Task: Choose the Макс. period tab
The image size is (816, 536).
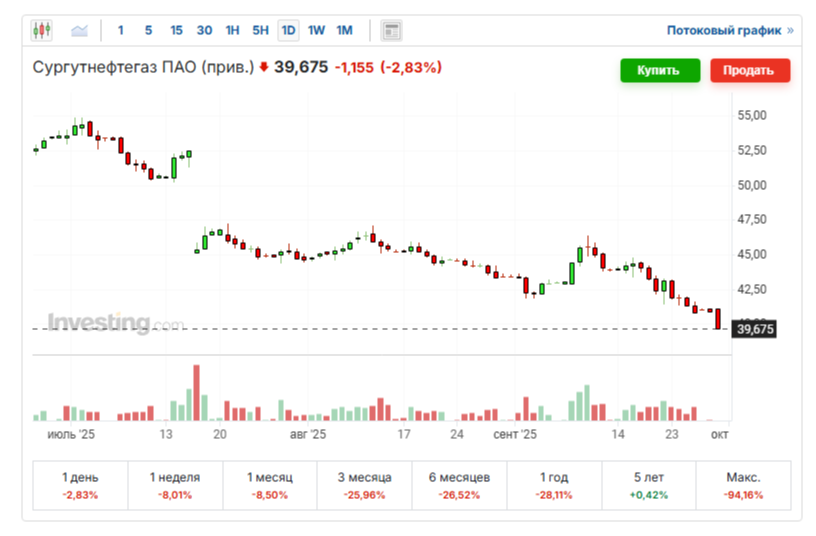Action: [744, 485]
